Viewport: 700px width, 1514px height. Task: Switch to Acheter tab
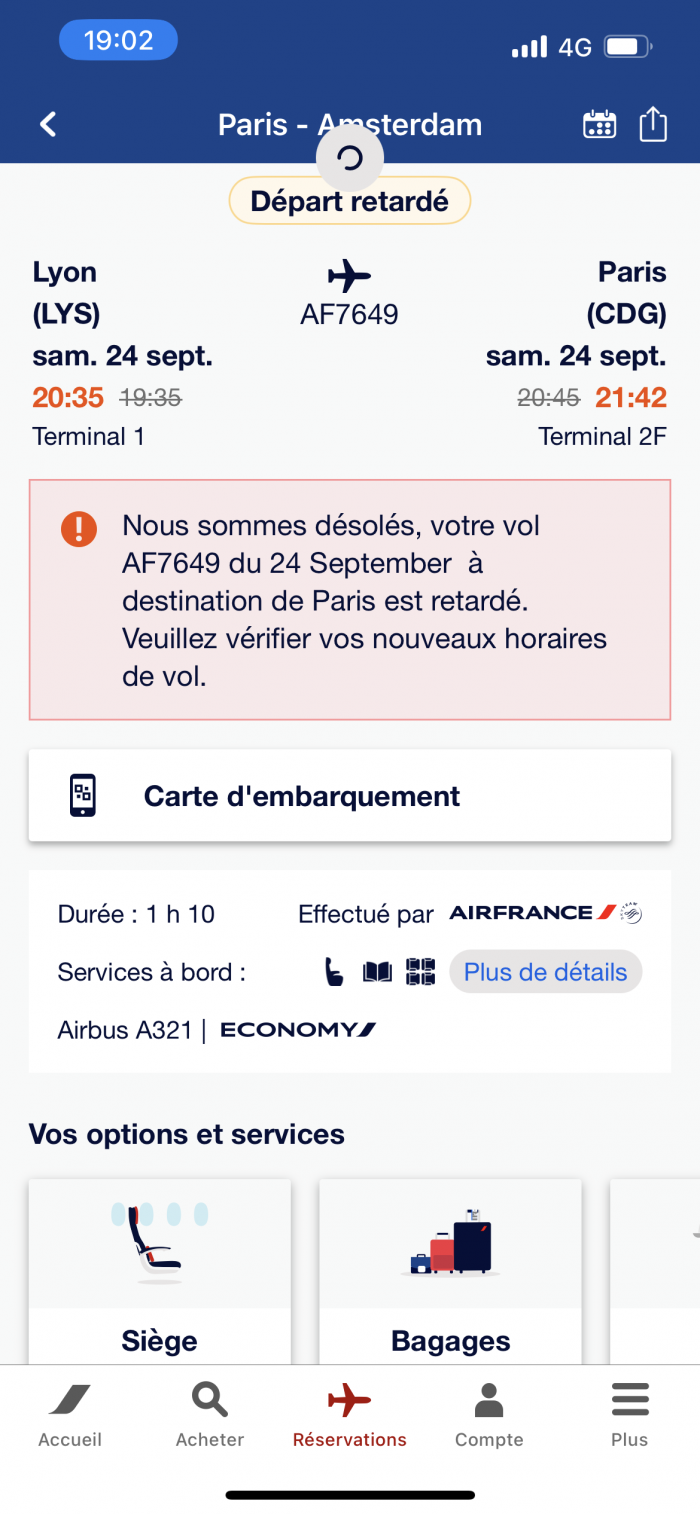210,1415
